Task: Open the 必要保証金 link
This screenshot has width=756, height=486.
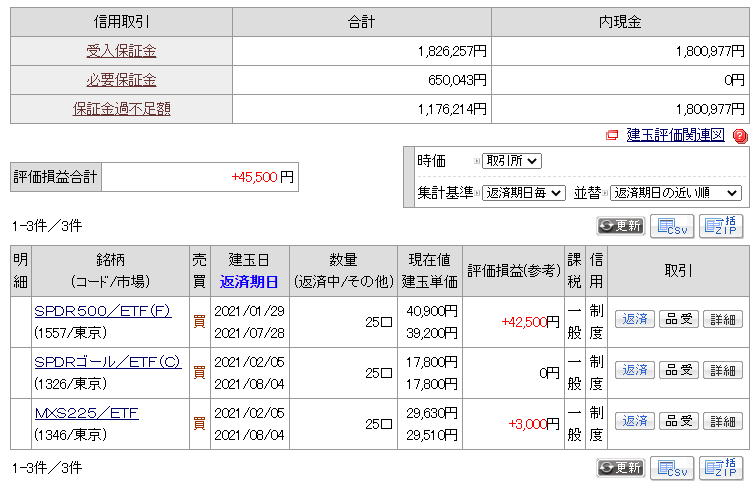Action: coord(121,80)
